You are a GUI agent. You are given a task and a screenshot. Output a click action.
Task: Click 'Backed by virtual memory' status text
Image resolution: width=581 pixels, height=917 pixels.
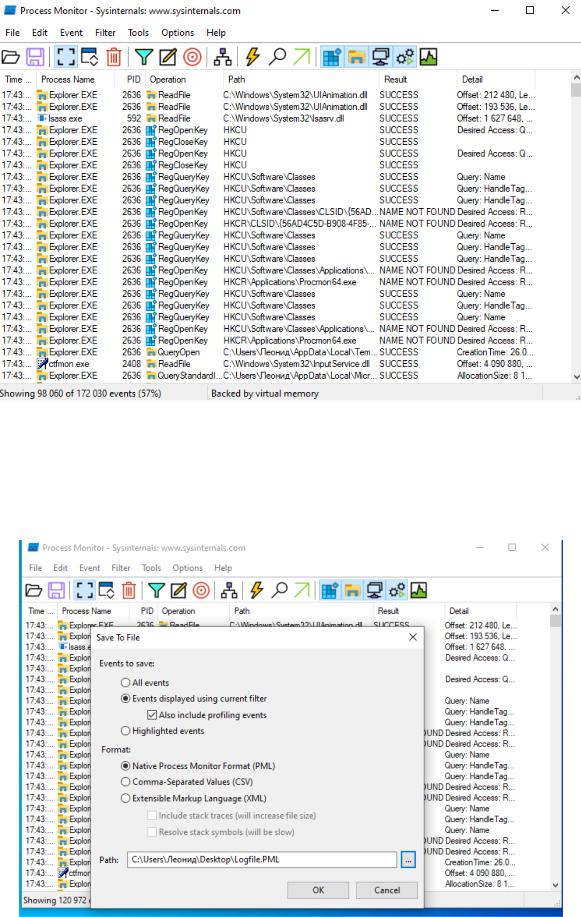point(265,394)
